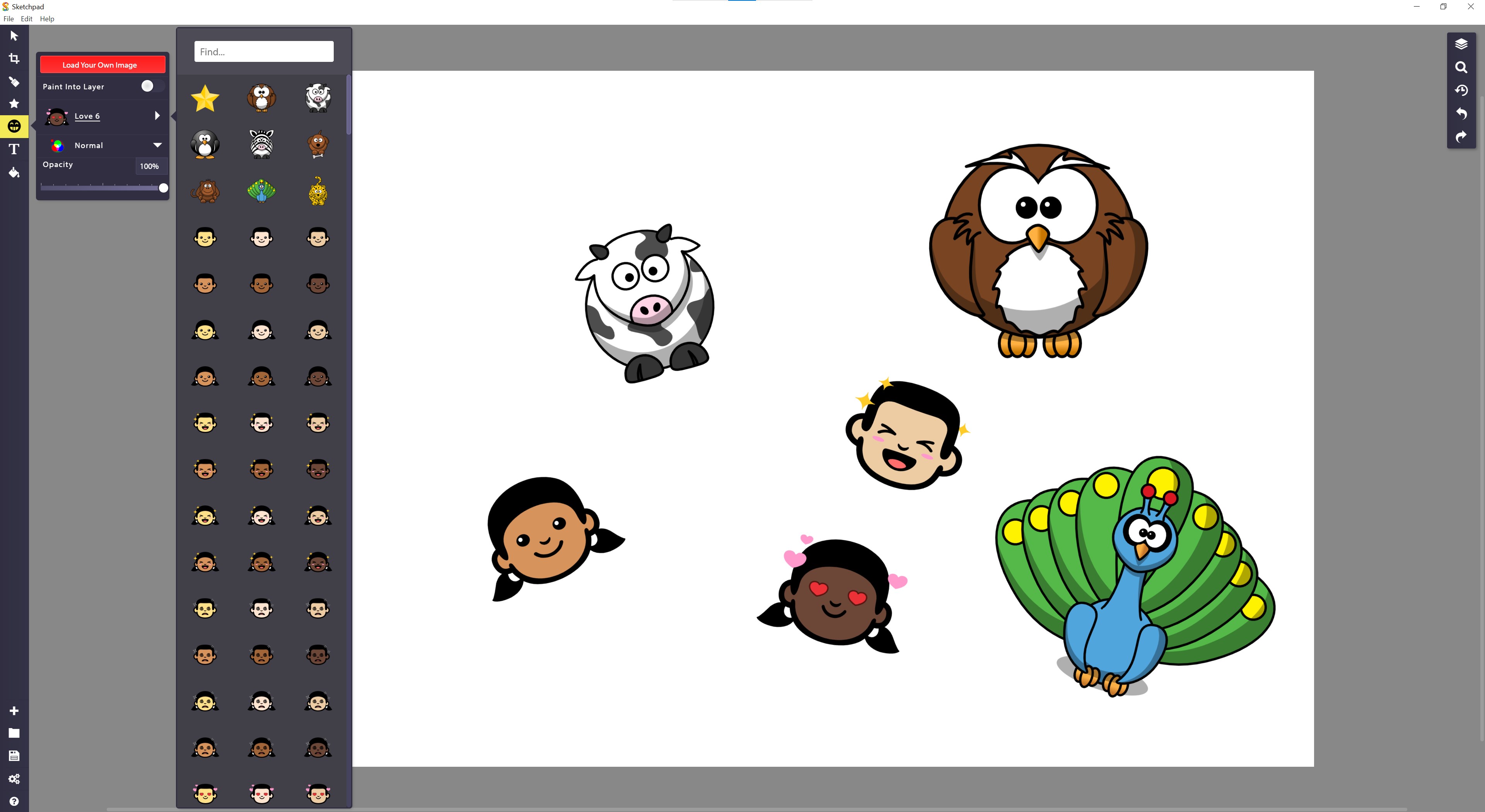Select the star clipart thumbnail

pos(205,97)
